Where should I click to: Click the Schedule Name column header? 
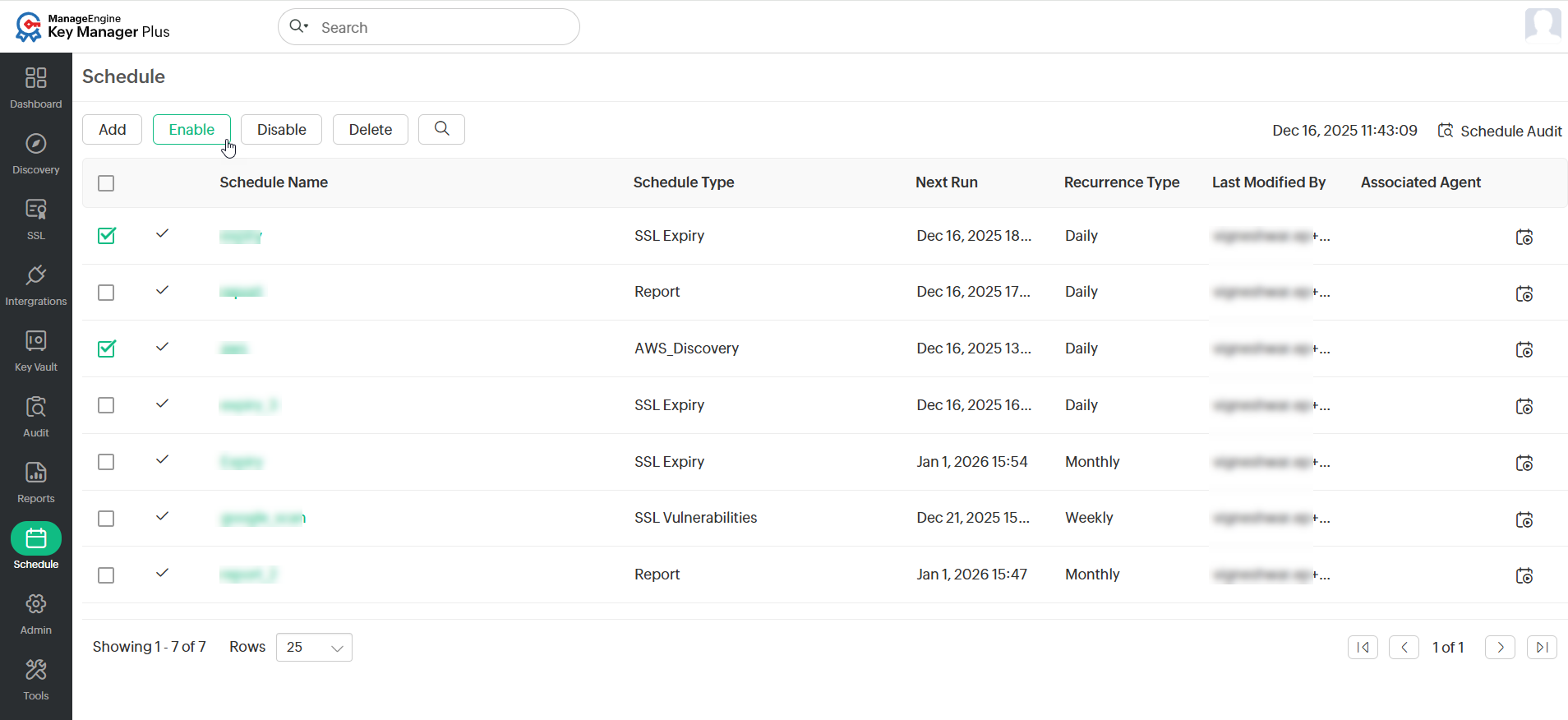[x=274, y=182]
